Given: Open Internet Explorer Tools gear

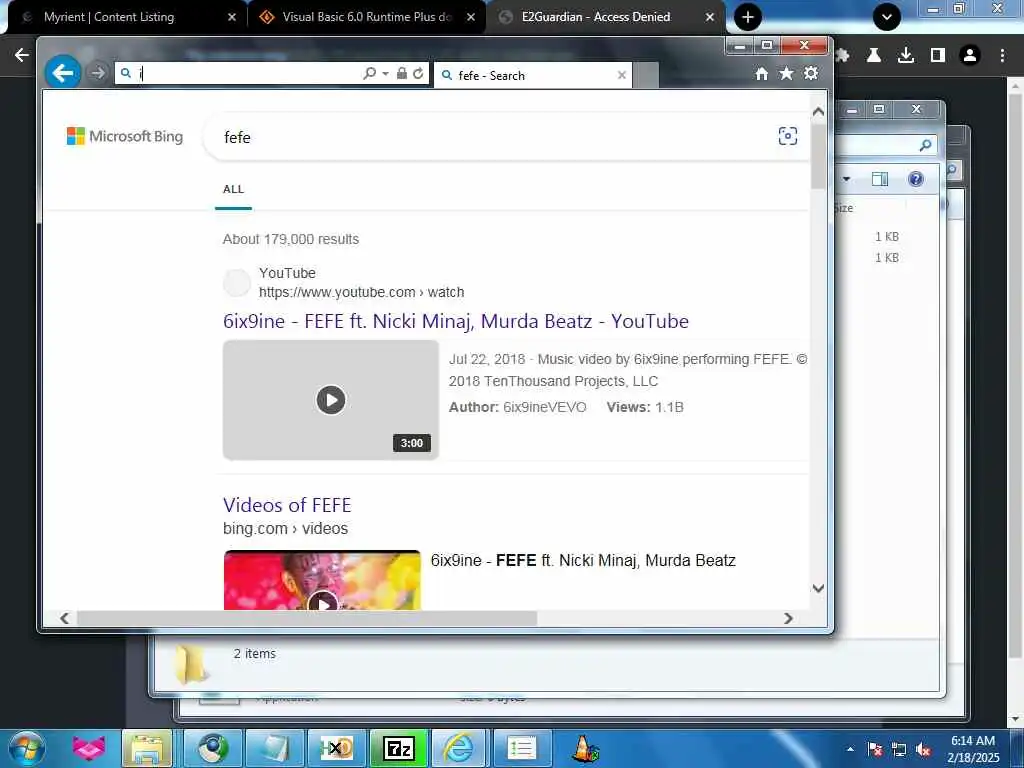Looking at the screenshot, I should [811, 73].
